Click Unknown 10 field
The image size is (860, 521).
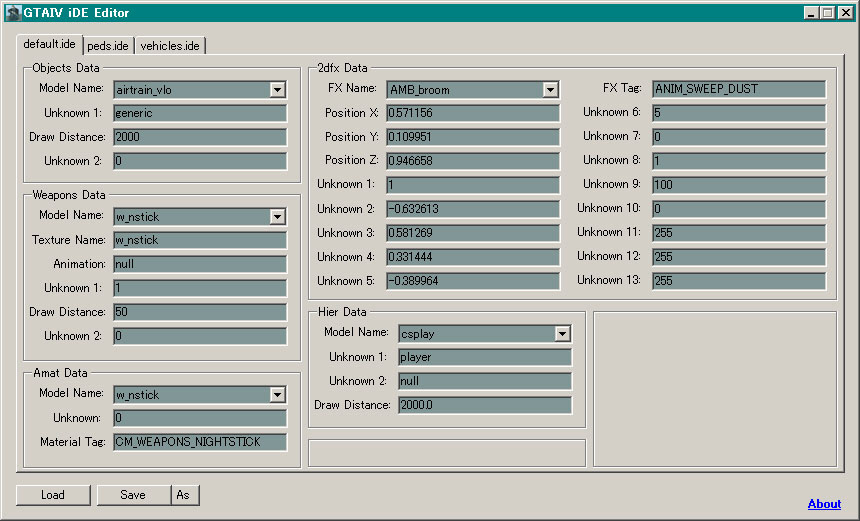(739, 209)
